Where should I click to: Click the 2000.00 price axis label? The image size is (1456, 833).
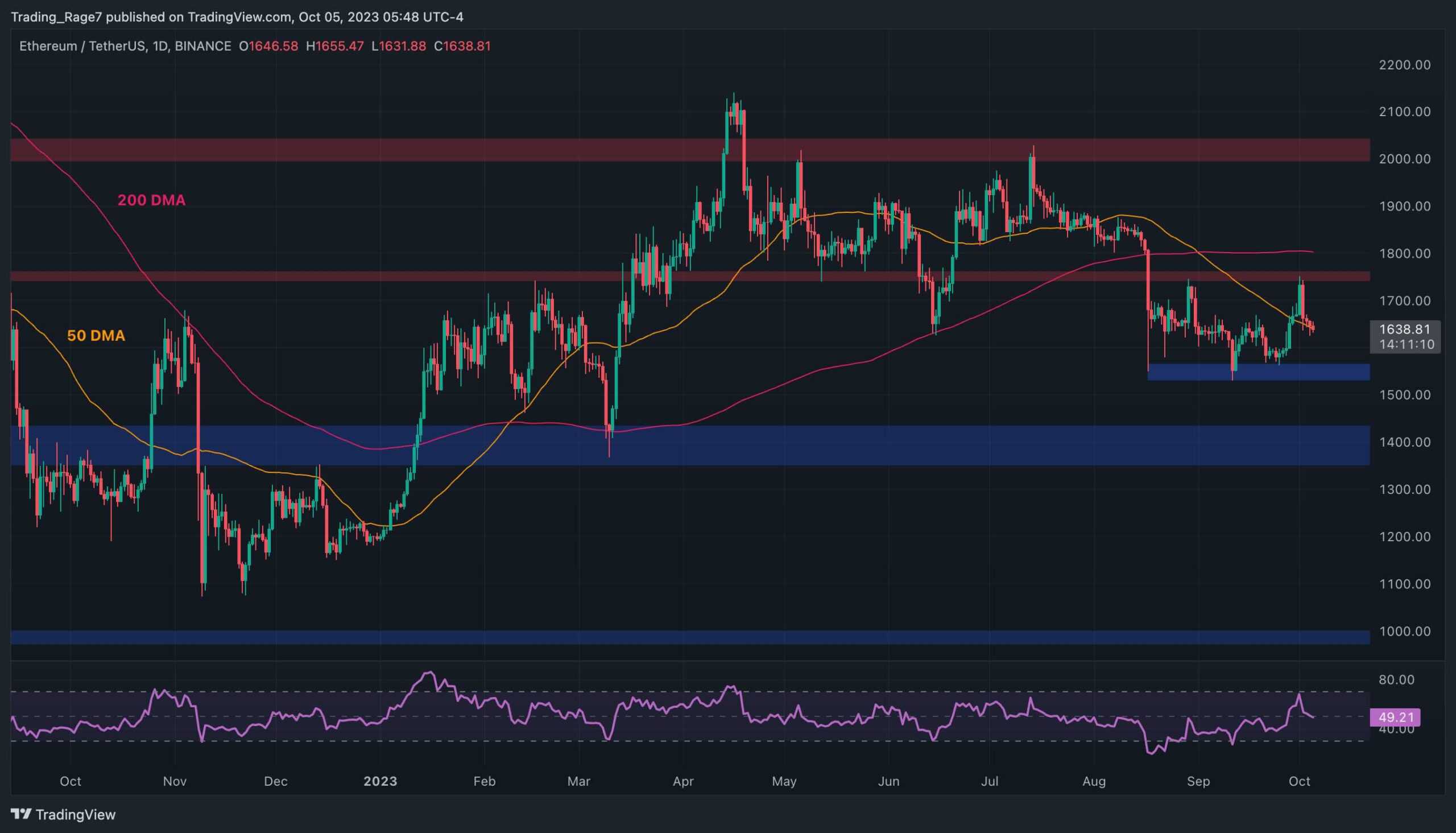coord(1405,159)
